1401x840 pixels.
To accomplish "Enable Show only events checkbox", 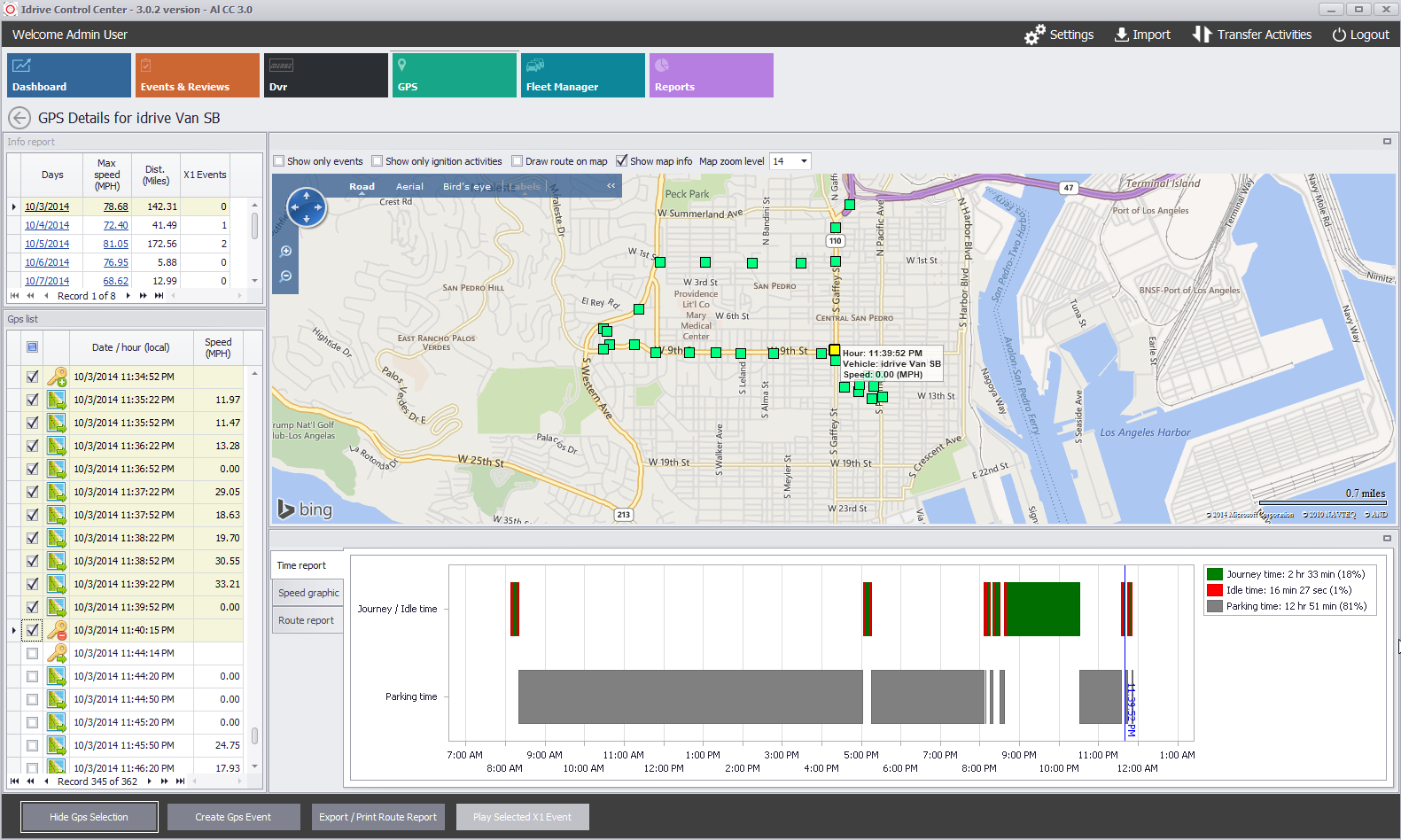I will pyautogui.click(x=279, y=161).
